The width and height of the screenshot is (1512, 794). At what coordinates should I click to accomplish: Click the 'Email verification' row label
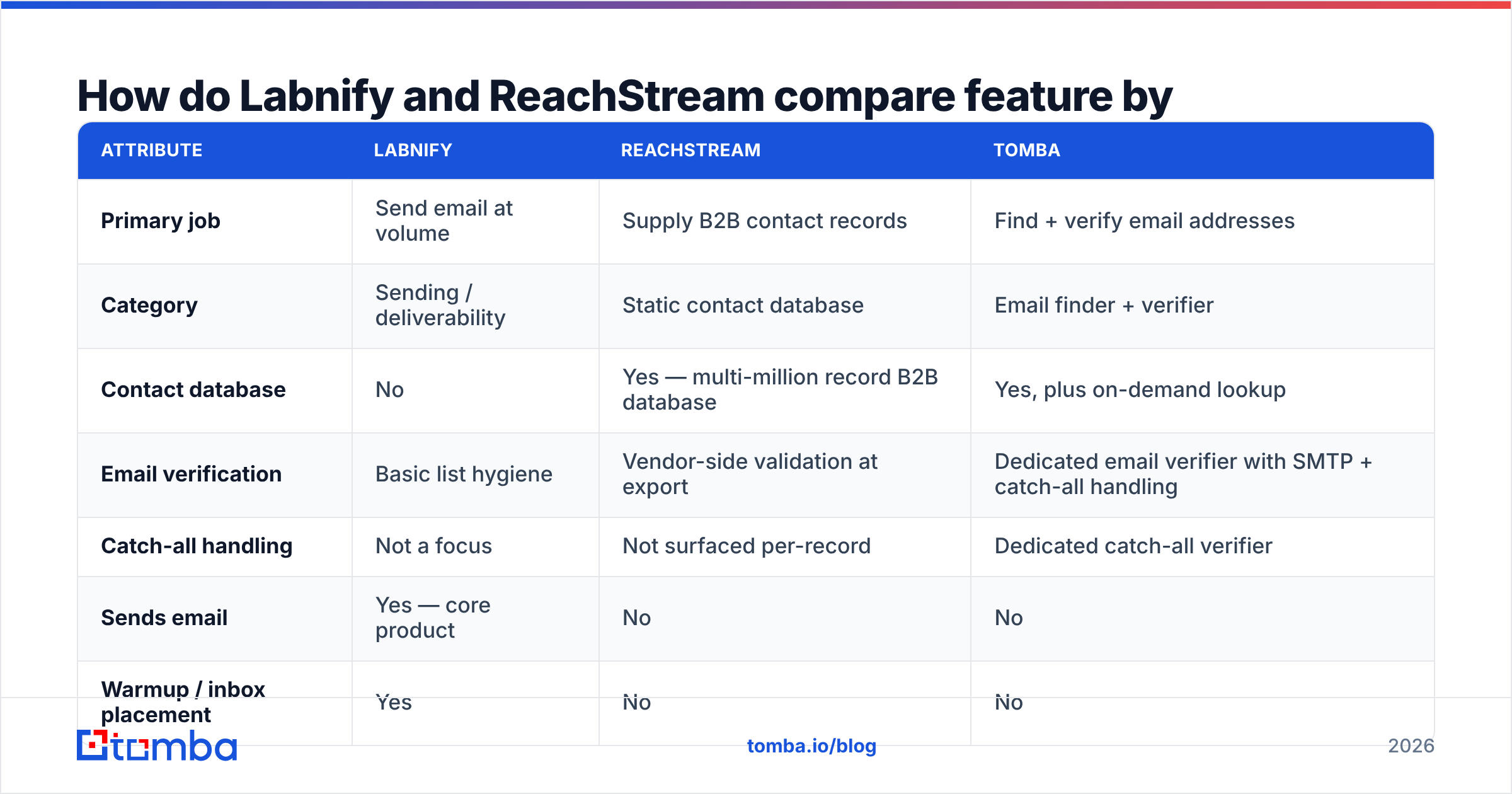[192, 474]
